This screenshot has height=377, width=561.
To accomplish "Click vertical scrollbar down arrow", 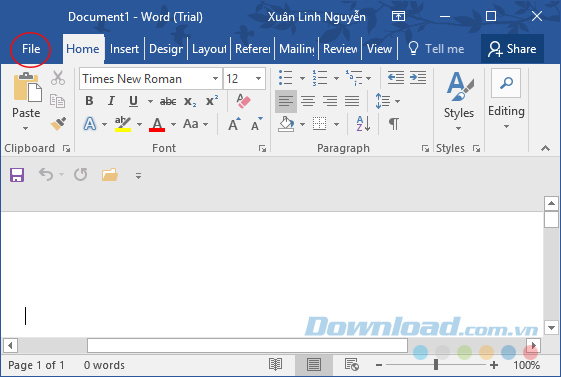I will click(551, 327).
